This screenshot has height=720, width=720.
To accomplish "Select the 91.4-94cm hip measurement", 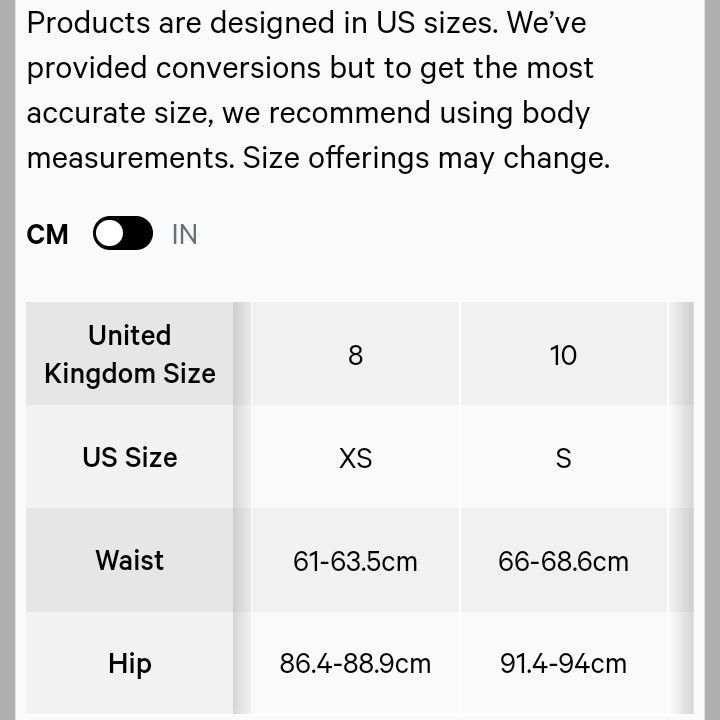I will (x=563, y=663).
